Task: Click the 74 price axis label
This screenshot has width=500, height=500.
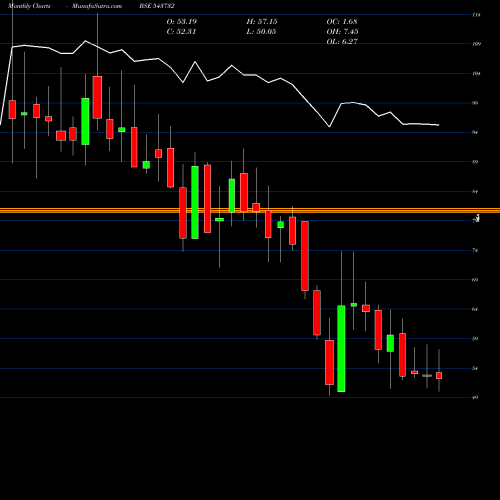Action: click(x=476, y=250)
